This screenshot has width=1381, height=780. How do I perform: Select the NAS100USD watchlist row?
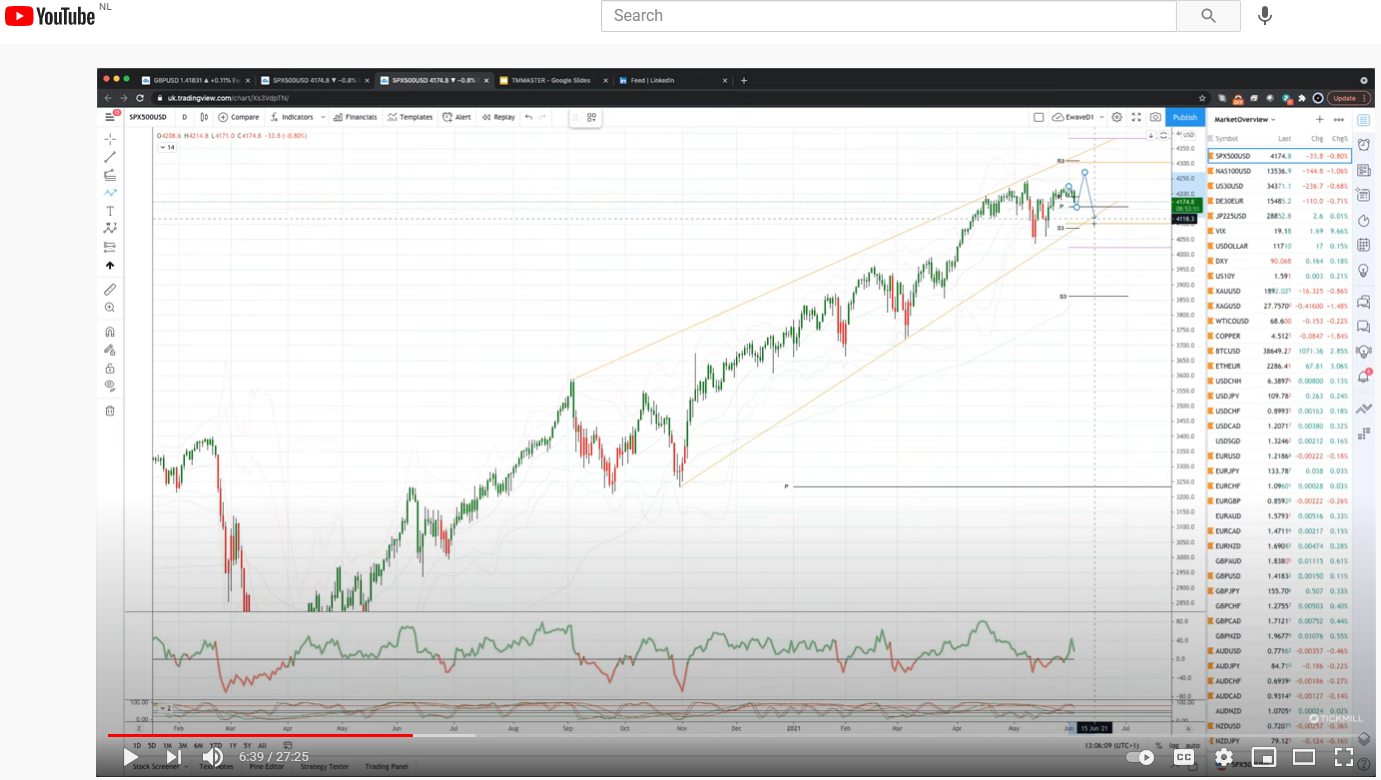1280,171
